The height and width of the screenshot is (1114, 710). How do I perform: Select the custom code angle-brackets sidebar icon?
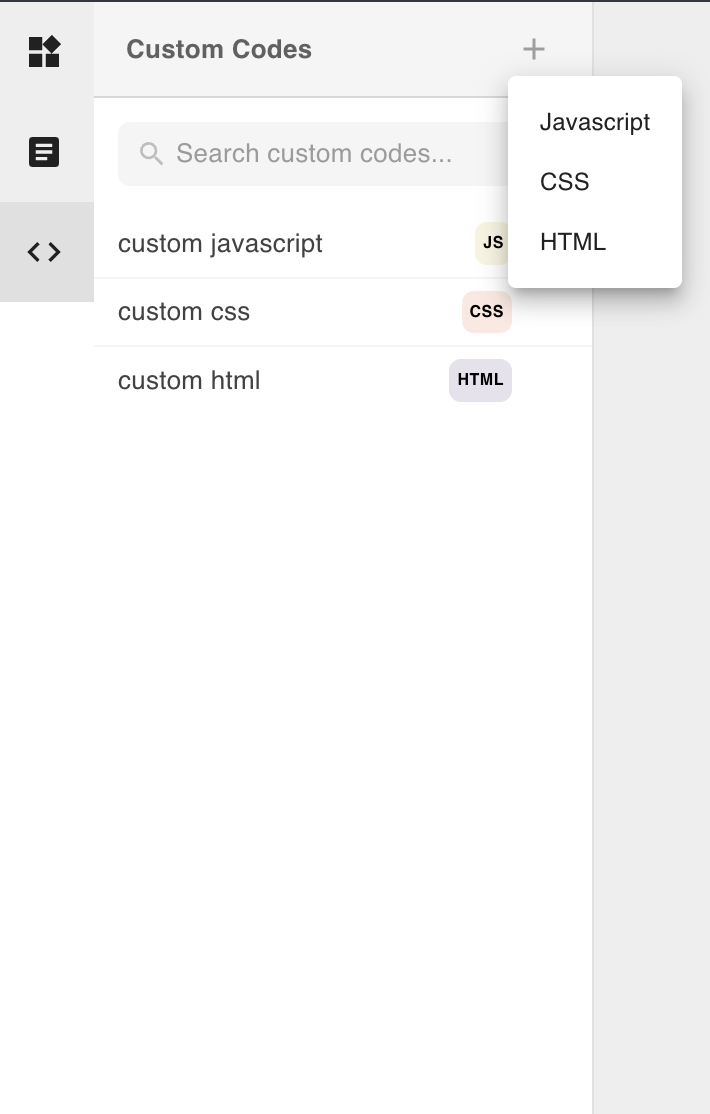pos(44,252)
